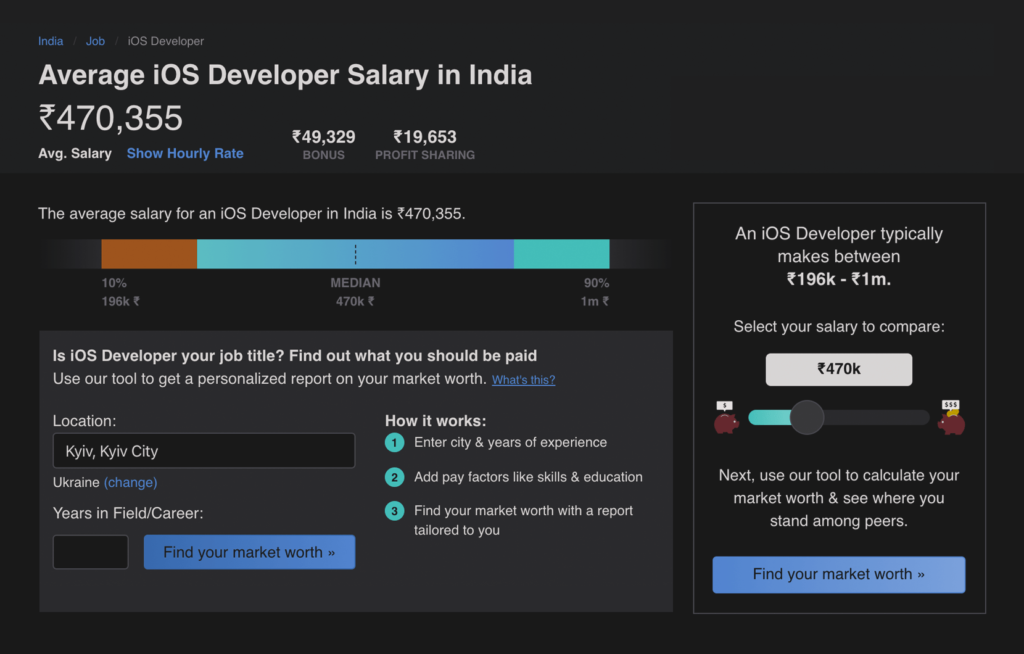Open the India breadcrumb link

tap(50, 41)
